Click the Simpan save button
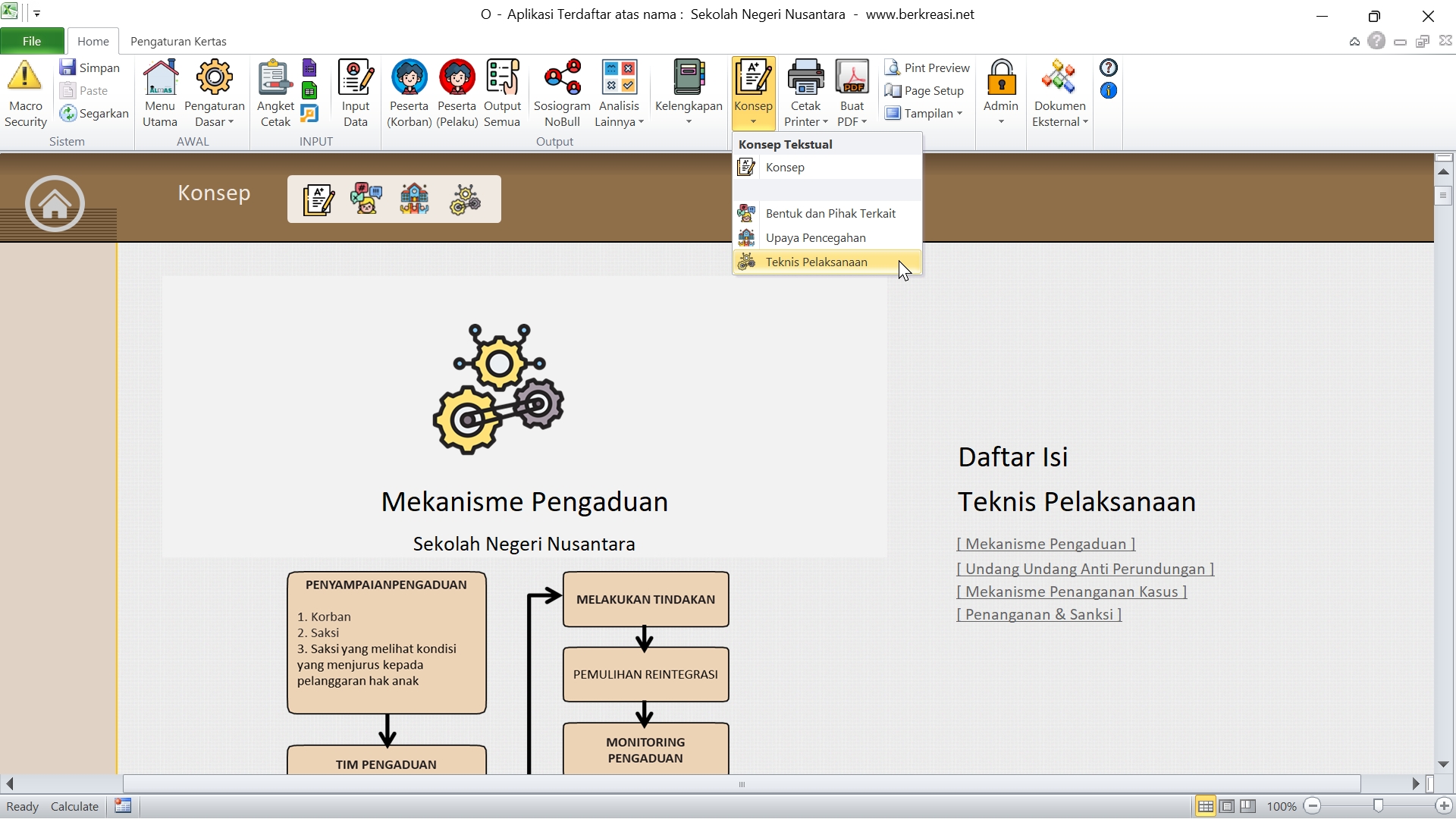The image size is (1456, 819). point(90,67)
